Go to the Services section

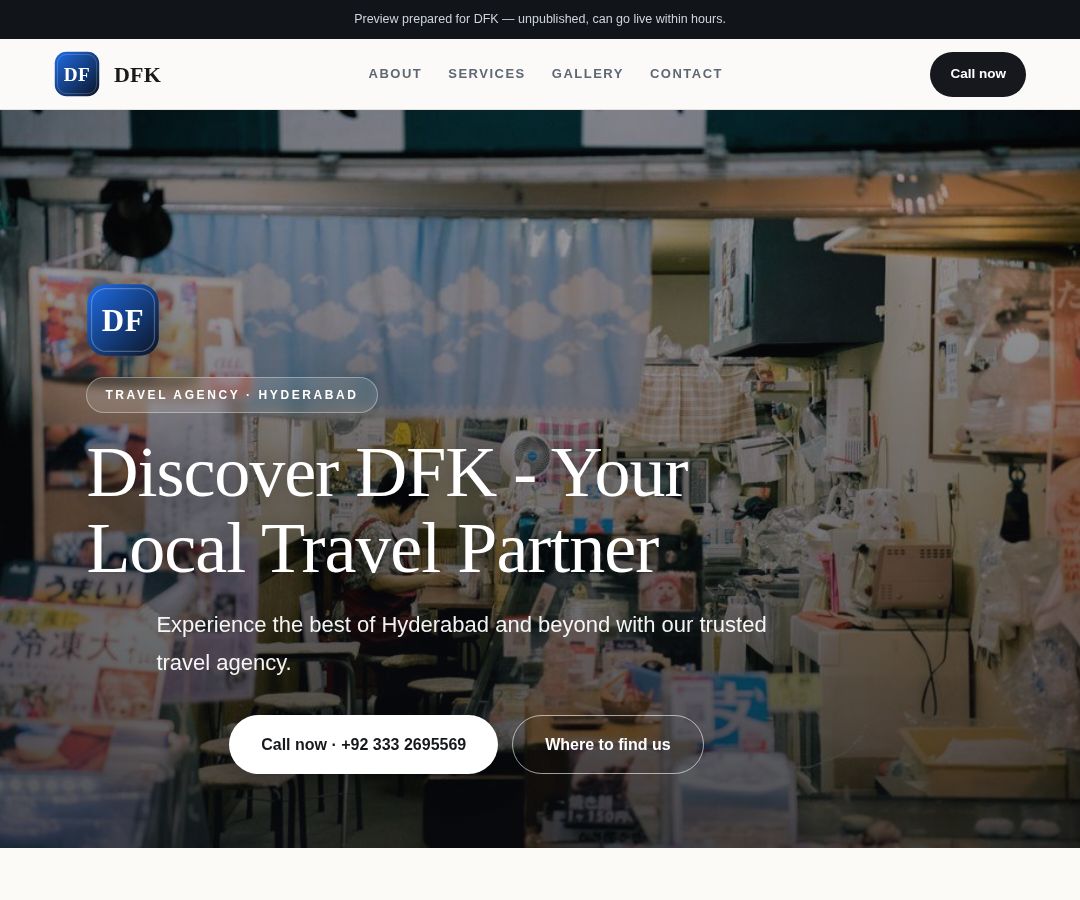486,74
